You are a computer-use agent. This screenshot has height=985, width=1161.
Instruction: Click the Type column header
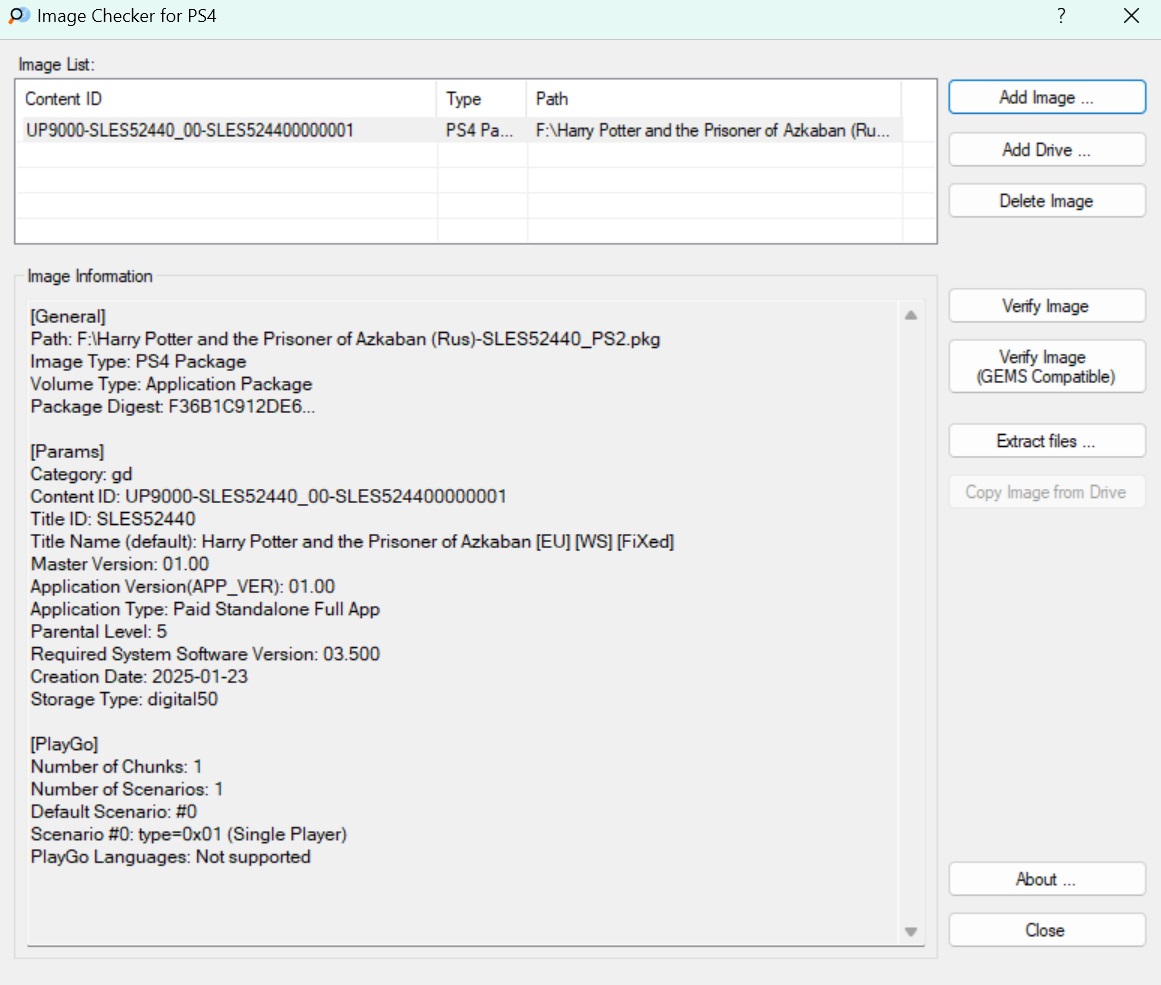482,99
